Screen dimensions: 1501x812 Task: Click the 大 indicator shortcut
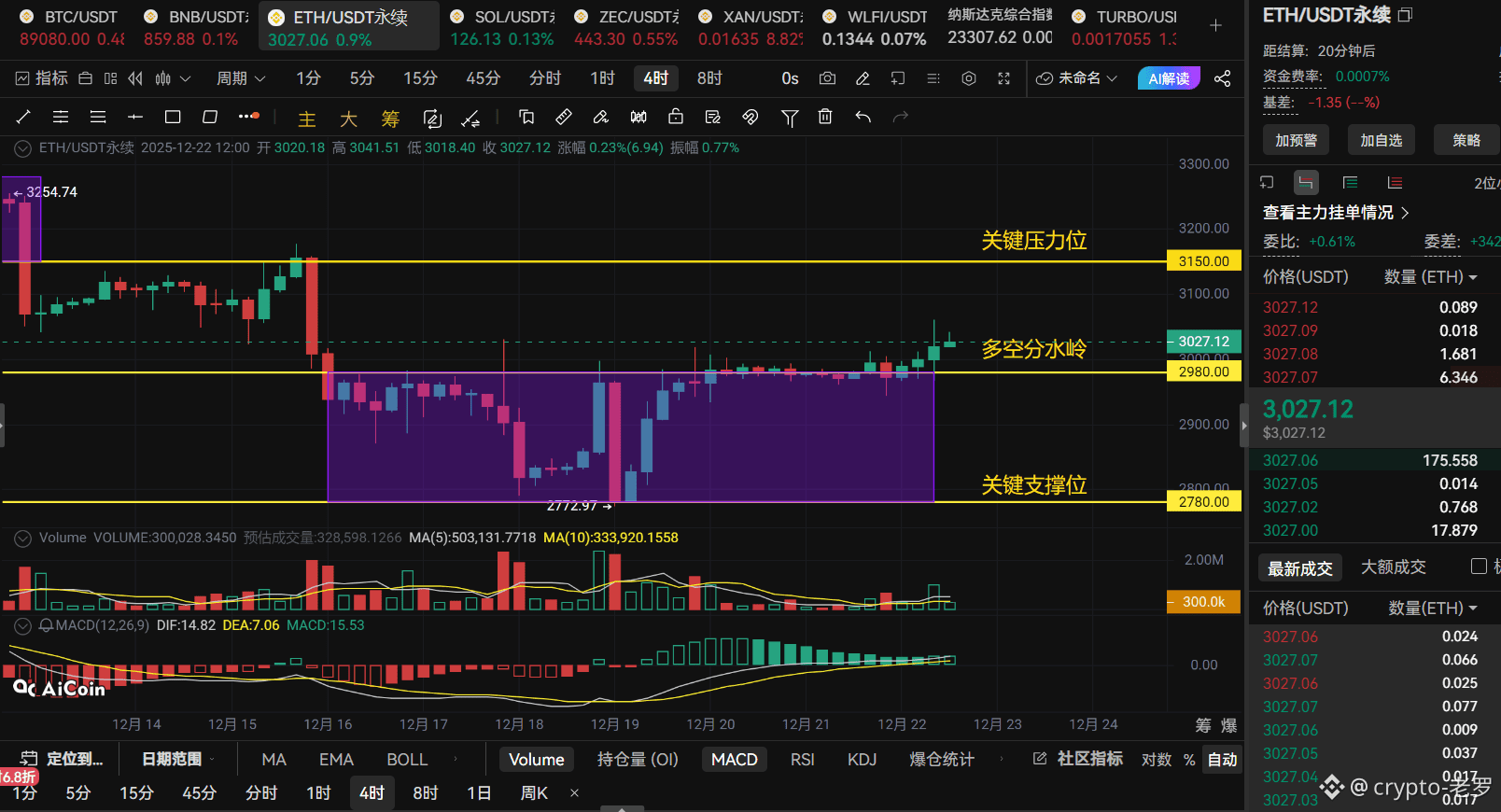pos(348,119)
